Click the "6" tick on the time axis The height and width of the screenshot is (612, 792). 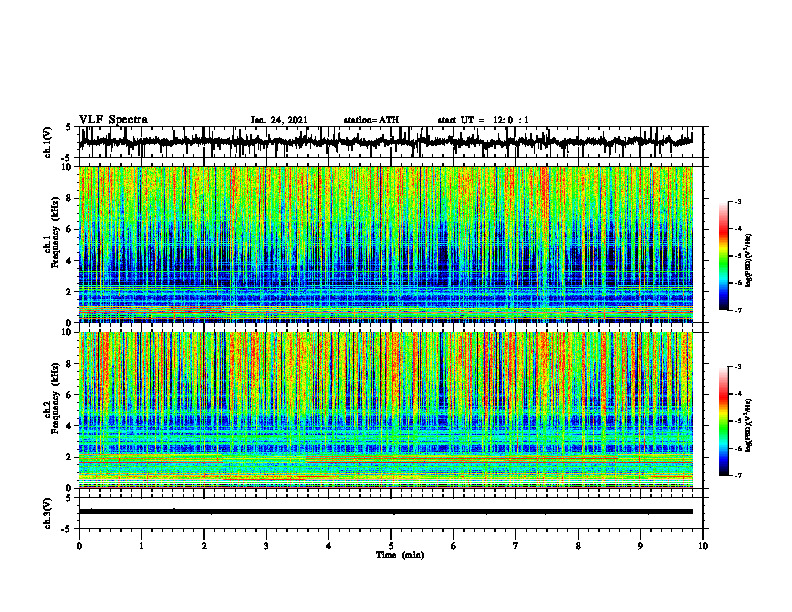(454, 546)
